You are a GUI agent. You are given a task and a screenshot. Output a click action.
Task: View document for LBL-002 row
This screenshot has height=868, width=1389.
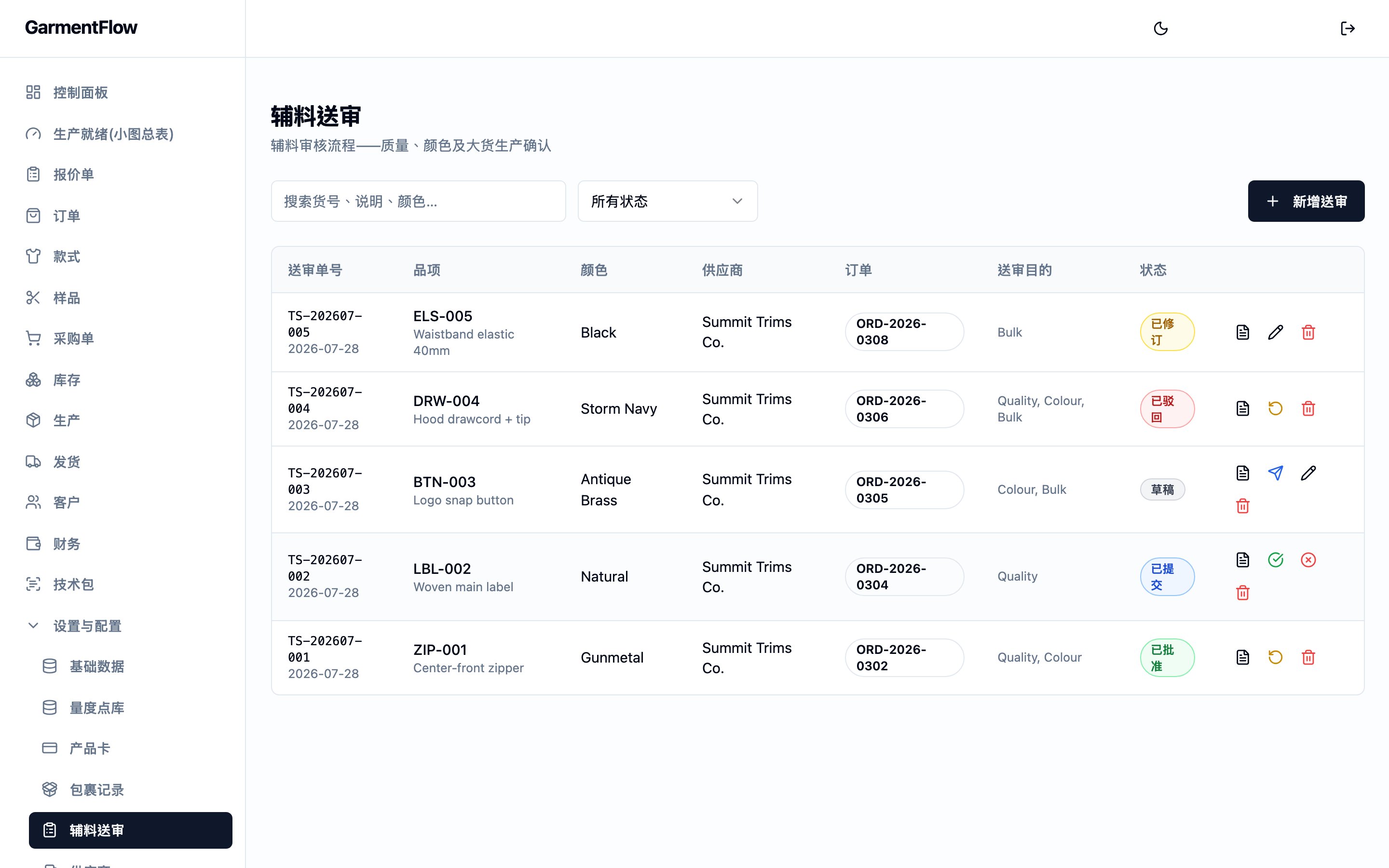(x=1243, y=560)
